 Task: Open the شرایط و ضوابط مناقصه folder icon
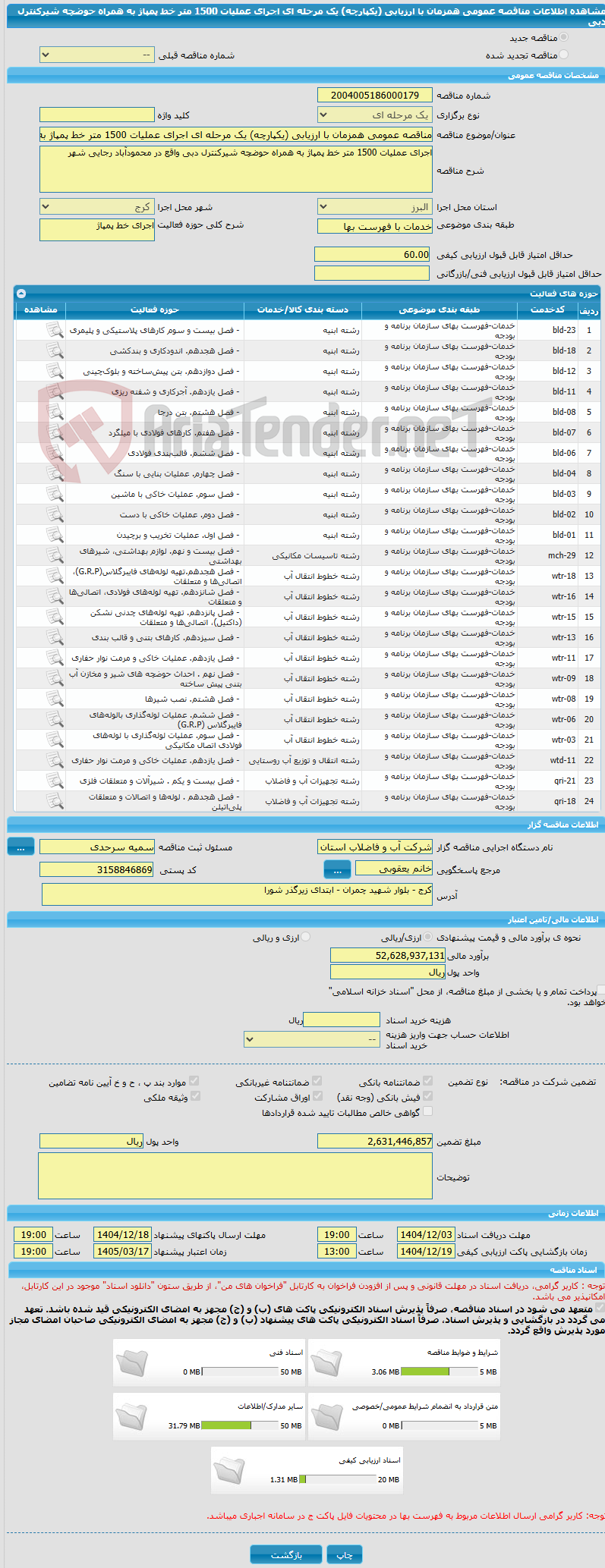tap(326, 1362)
